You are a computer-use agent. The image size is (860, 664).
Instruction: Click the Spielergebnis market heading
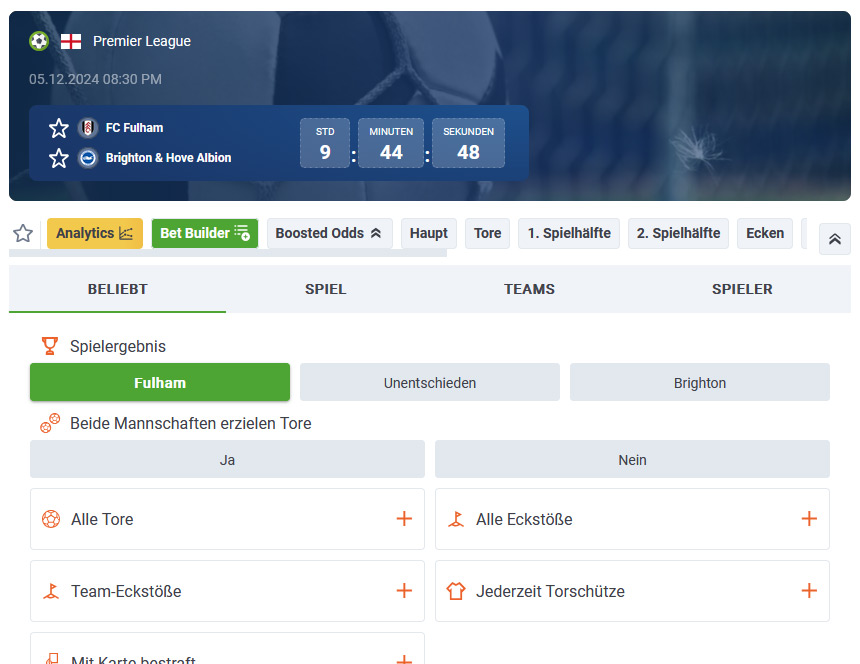(118, 347)
